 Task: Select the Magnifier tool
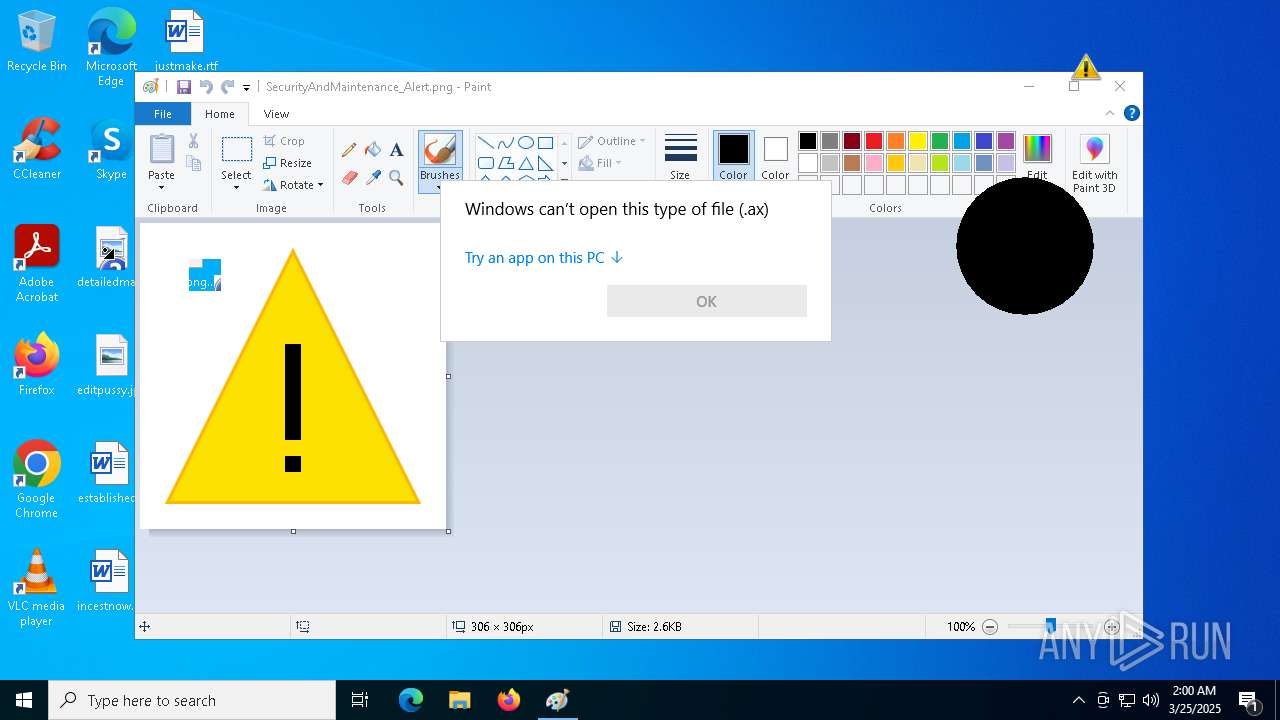pos(396,178)
